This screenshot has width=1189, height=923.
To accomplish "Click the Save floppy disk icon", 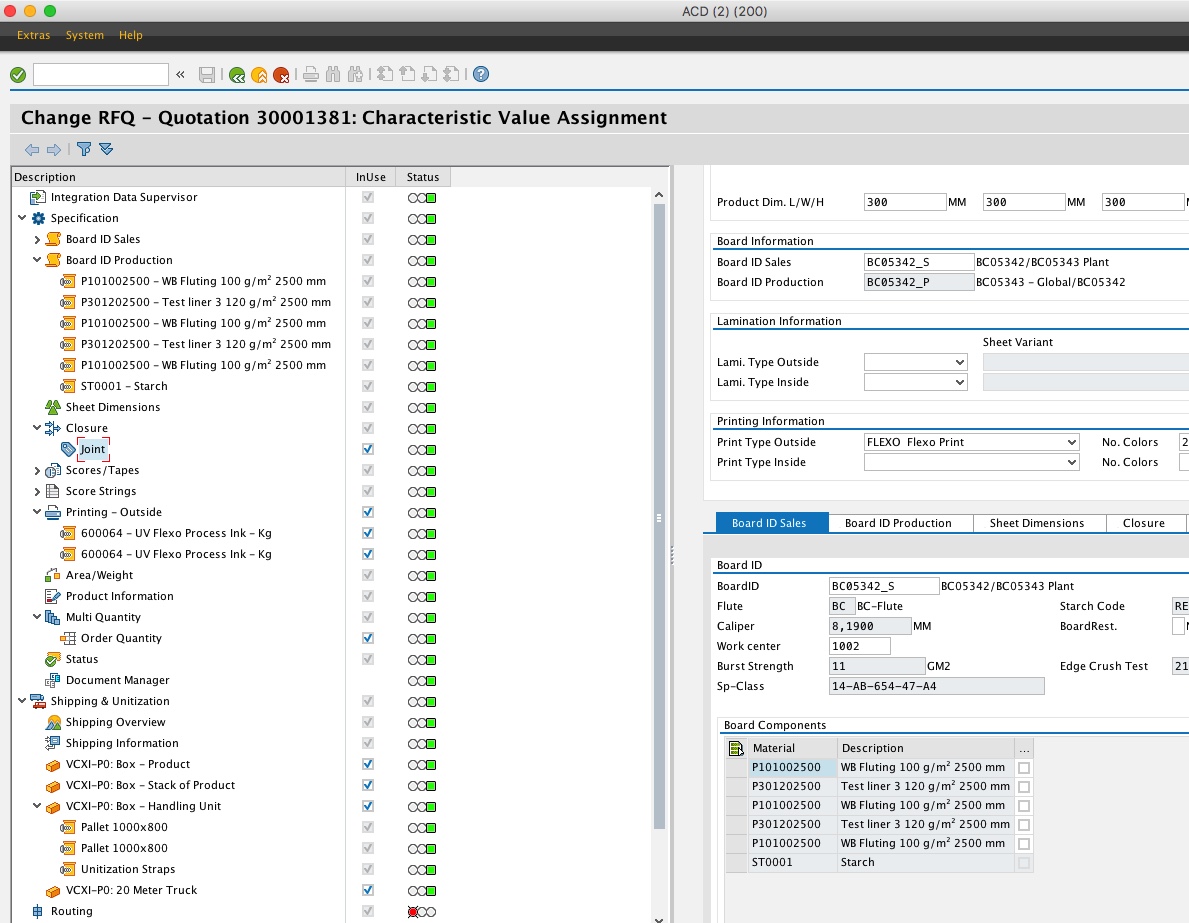I will (207, 75).
